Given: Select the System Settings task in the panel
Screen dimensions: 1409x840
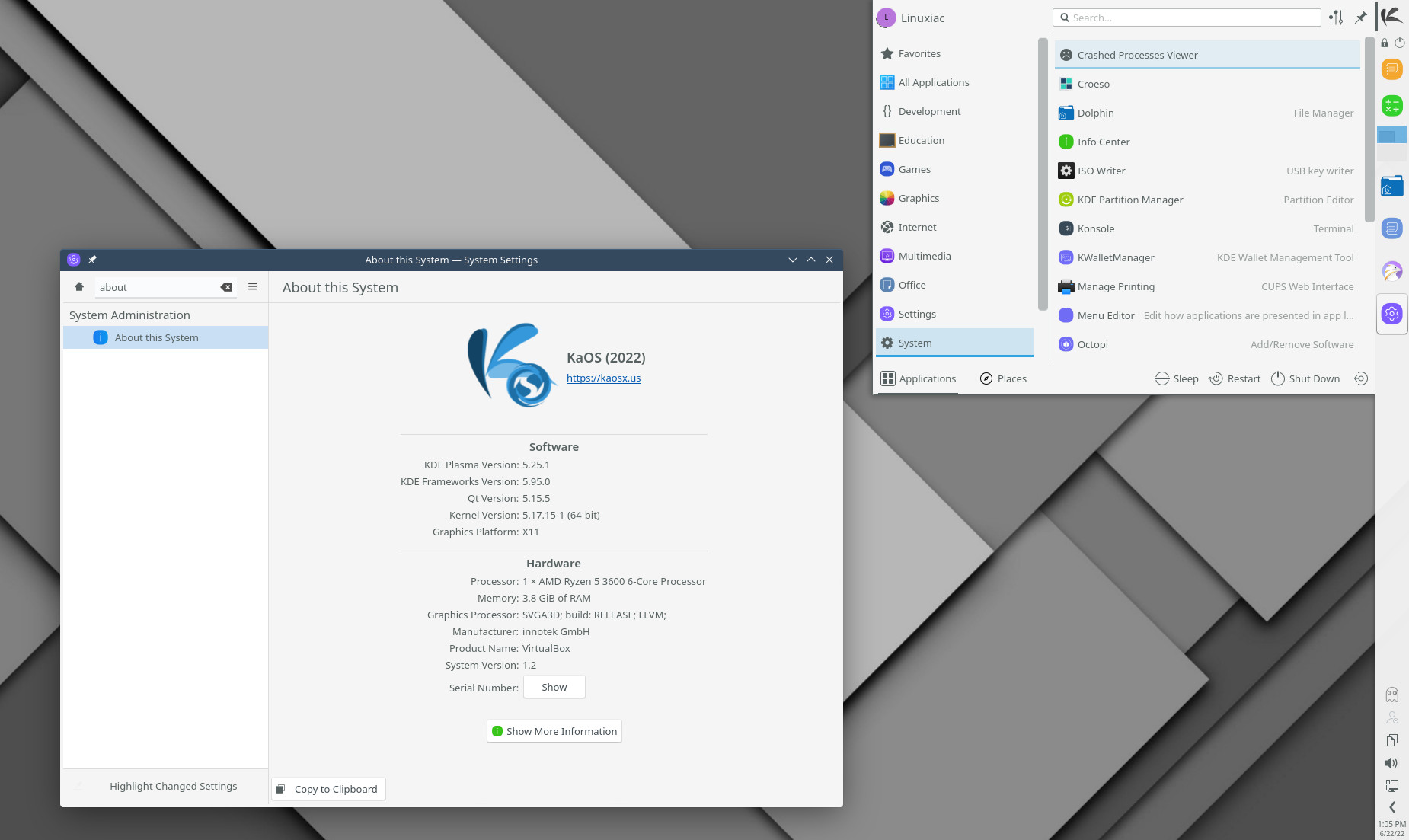Looking at the screenshot, I should click(1392, 313).
